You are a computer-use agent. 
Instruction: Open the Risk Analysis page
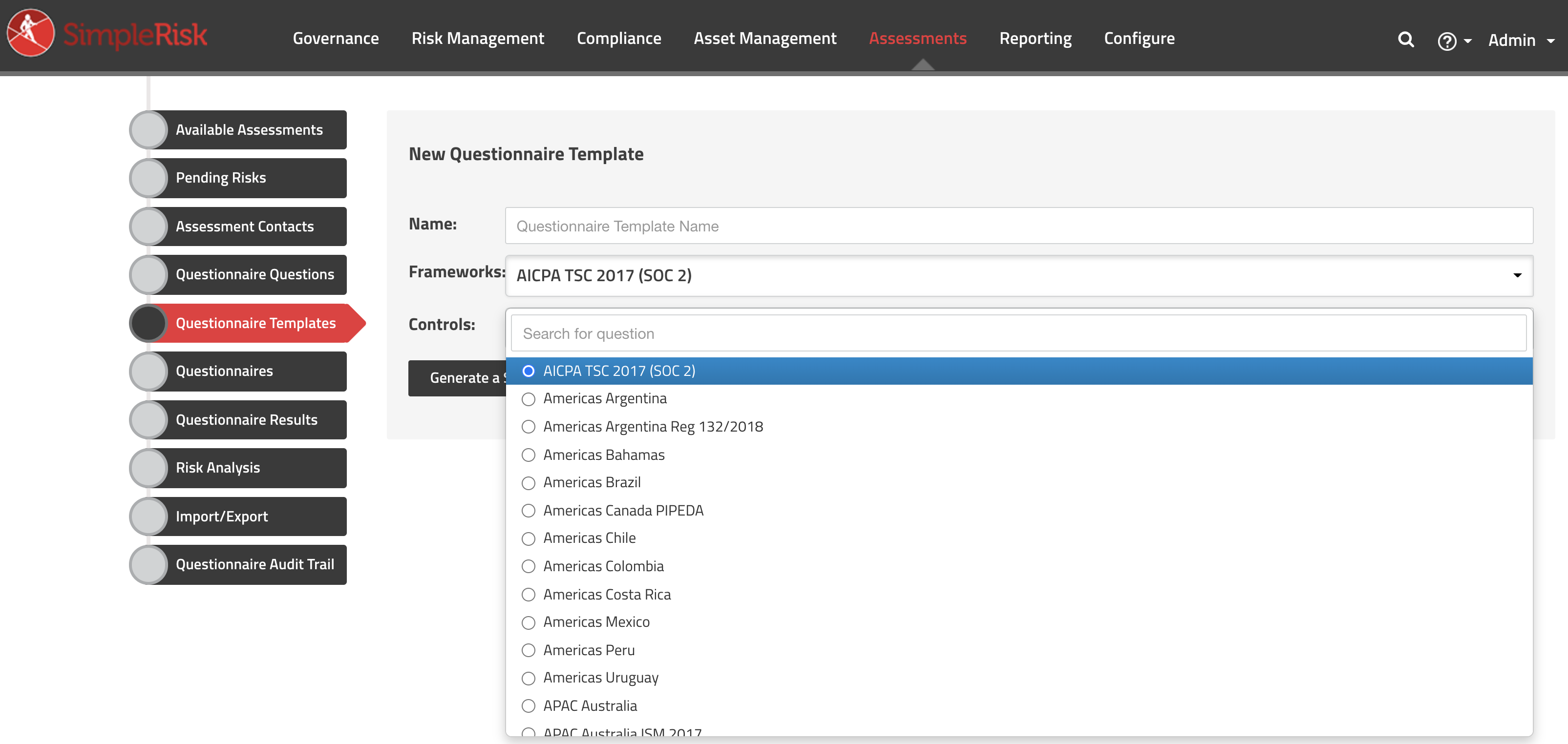(x=217, y=467)
